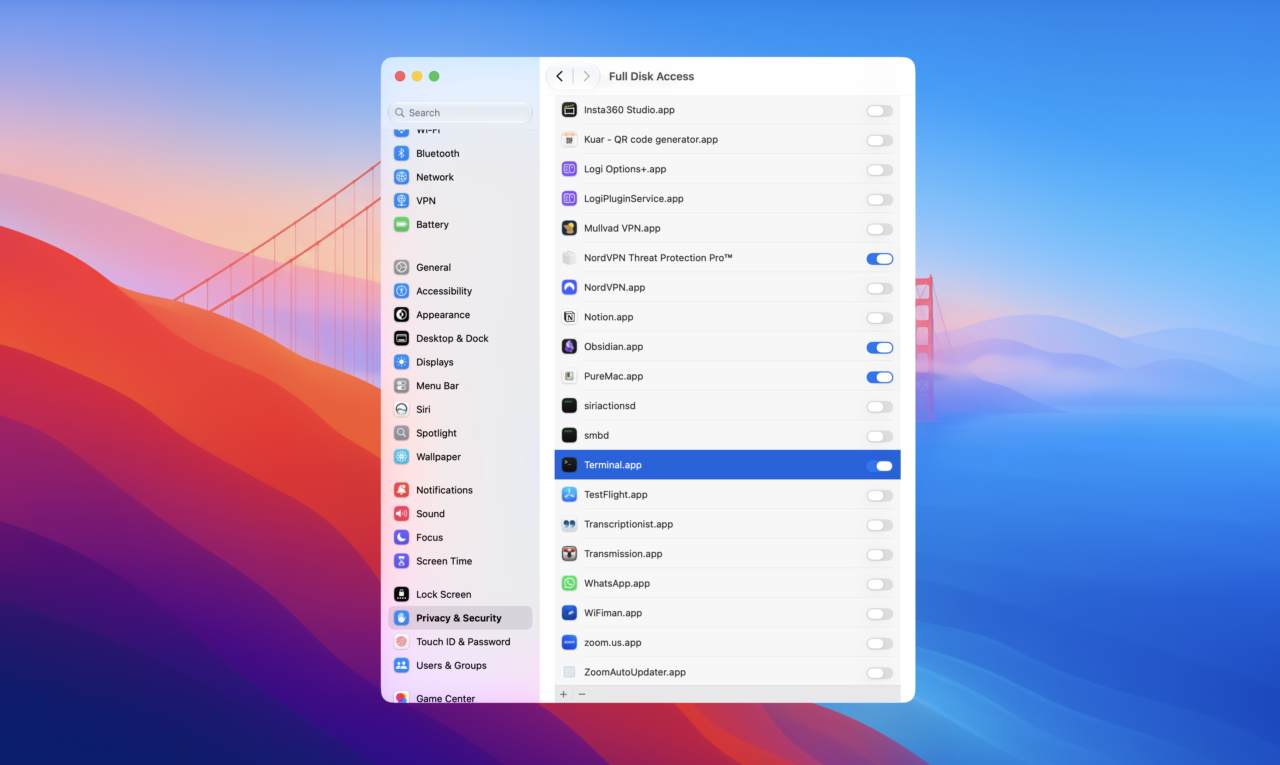Turn off Obsidian.app disk access toggle
Image resolution: width=1280 pixels, height=765 pixels.
[x=880, y=347]
